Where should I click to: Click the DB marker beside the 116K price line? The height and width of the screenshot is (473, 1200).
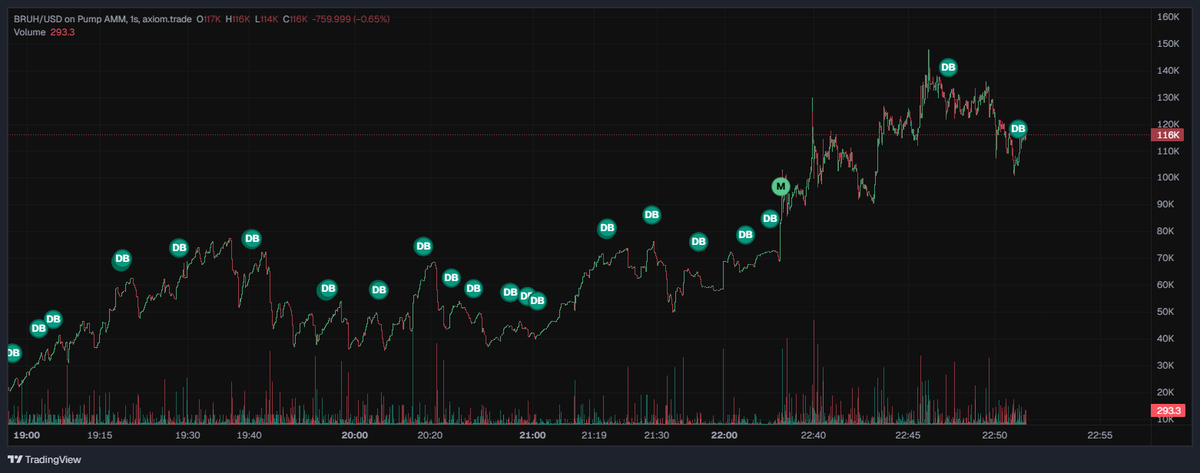pyautogui.click(x=1018, y=129)
